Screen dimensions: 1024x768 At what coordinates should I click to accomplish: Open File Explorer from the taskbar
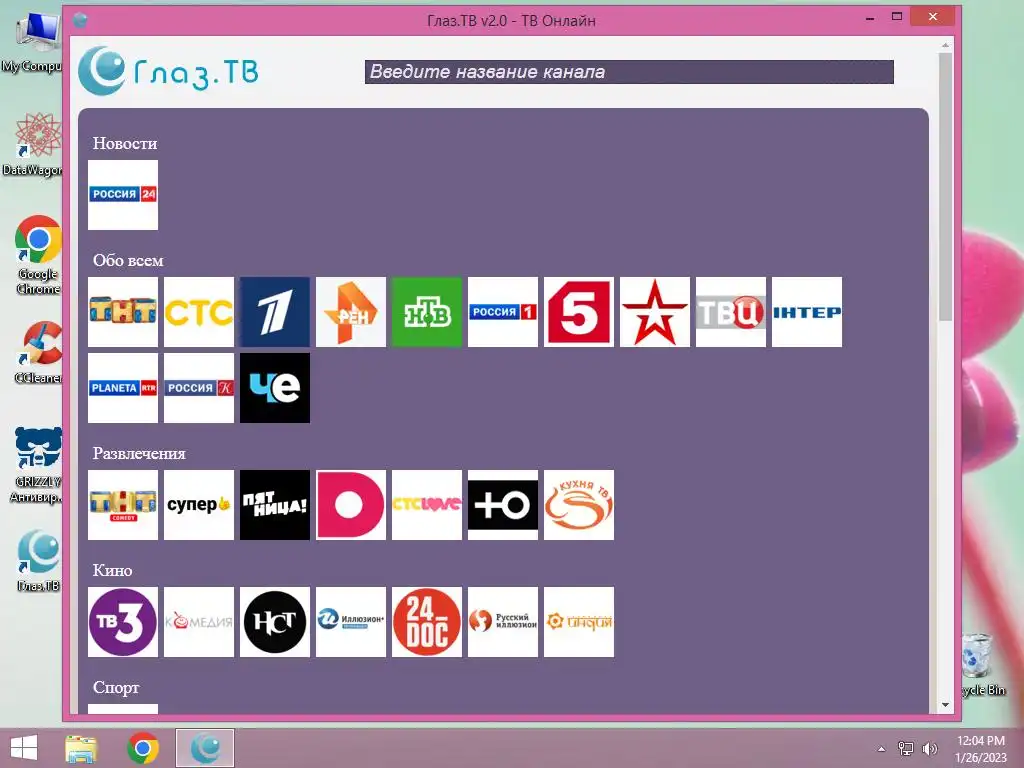coord(82,748)
